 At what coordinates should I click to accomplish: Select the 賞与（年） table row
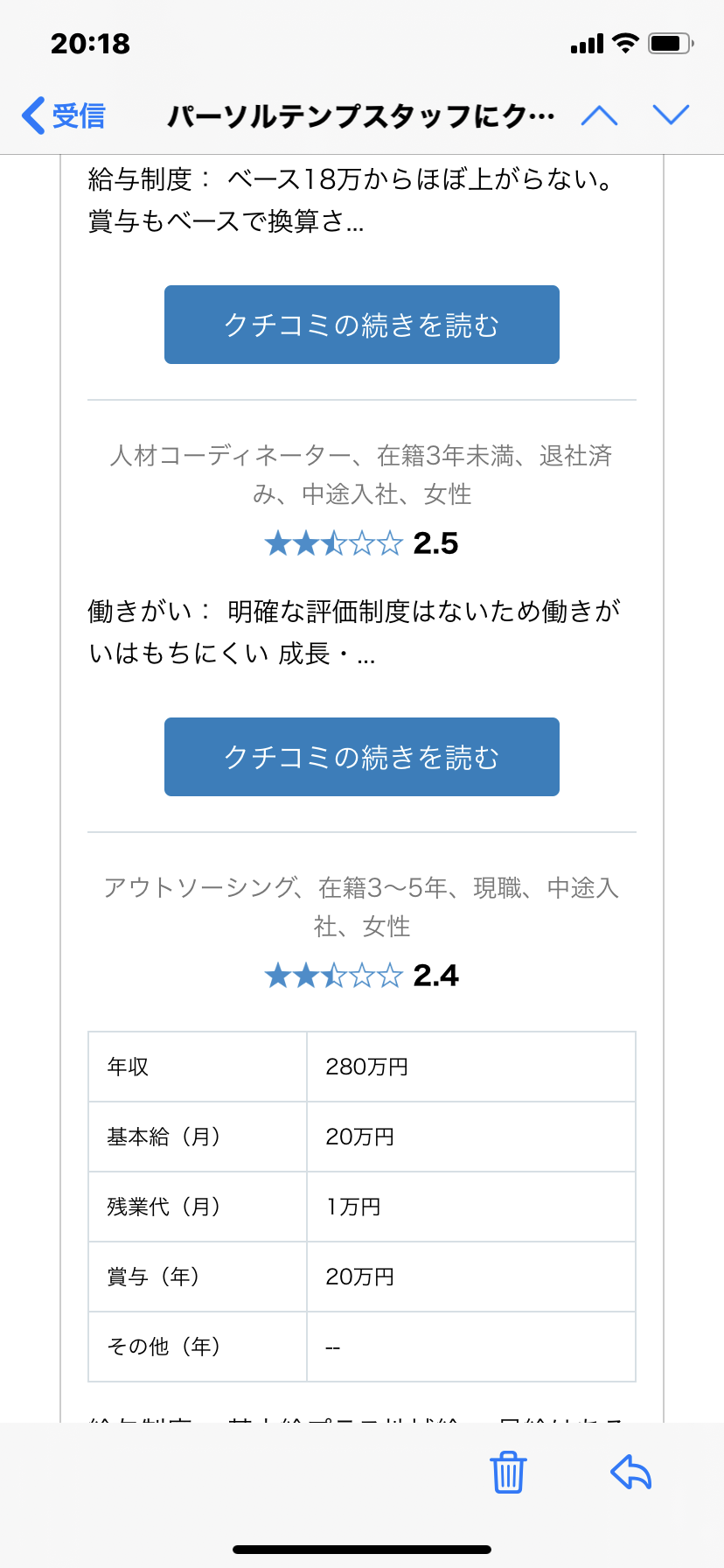coord(362,1277)
